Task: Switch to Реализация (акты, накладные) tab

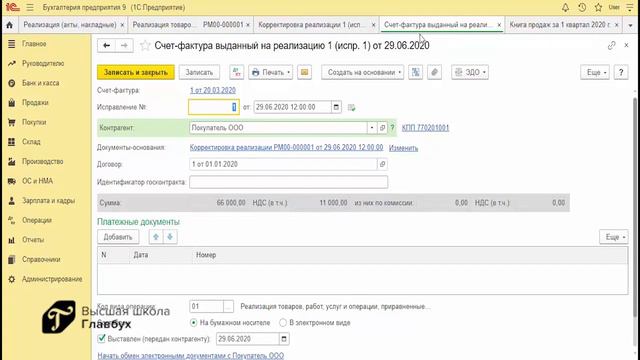Action: click(69, 25)
